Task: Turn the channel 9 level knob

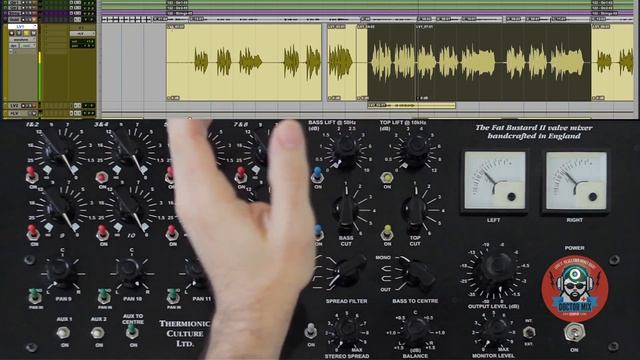Action: click(58, 207)
